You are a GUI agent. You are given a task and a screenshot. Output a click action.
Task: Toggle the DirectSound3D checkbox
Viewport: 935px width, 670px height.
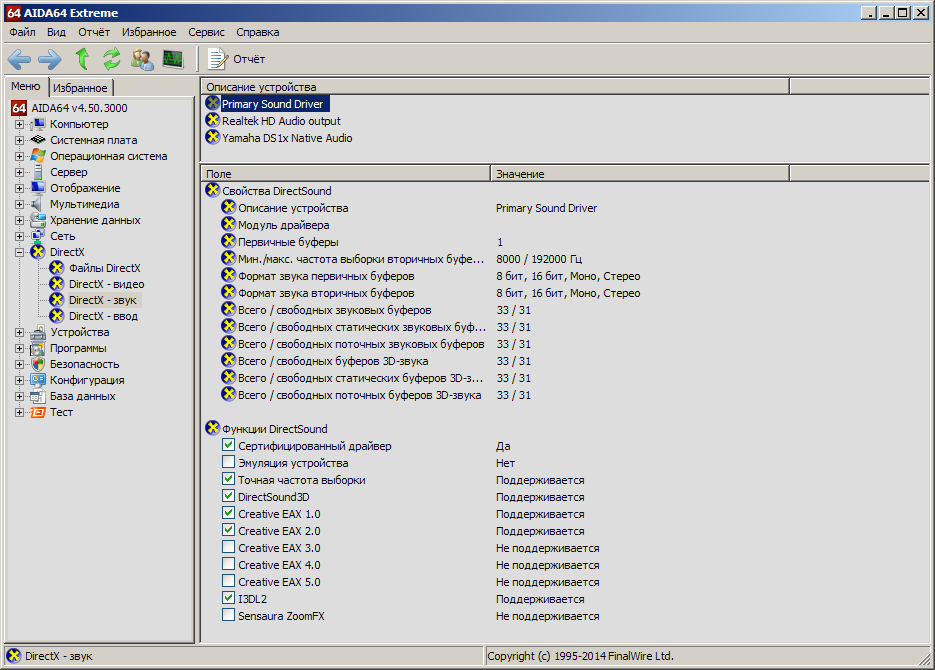tap(228, 496)
